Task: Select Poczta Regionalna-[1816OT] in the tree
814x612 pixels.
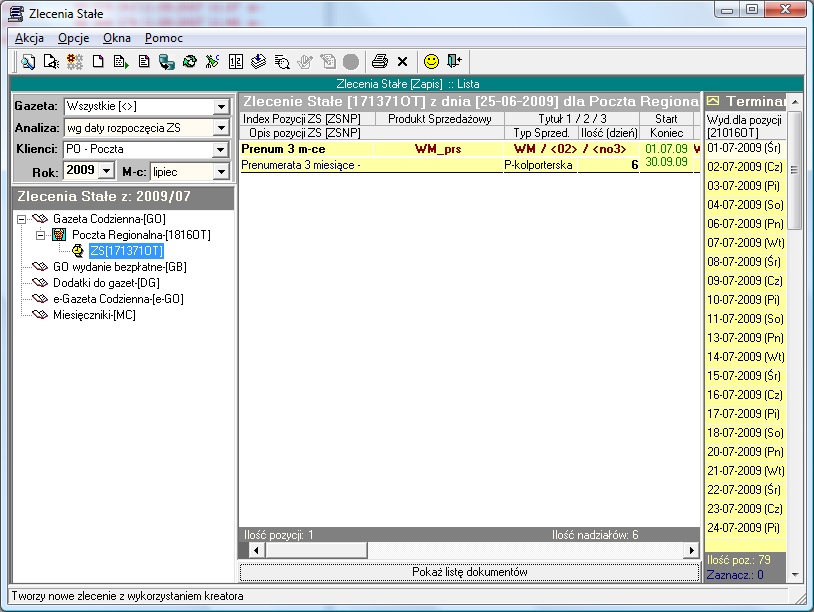Action: click(x=141, y=235)
